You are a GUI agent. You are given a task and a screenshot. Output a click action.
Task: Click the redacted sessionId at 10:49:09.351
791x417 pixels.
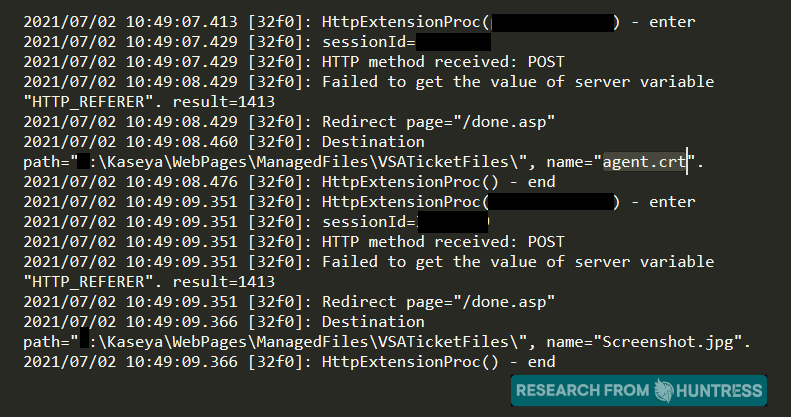click(x=452, y=222)
